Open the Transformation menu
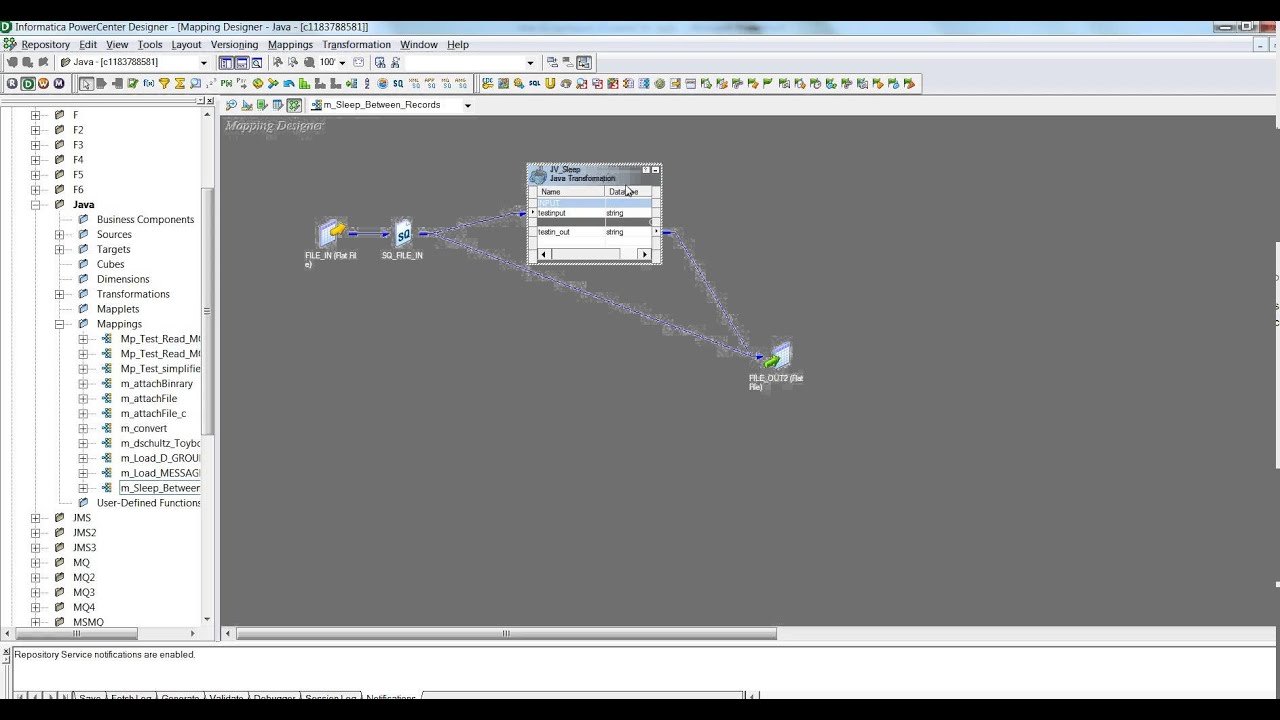The image size is (1280, 720). coord(356,45)
